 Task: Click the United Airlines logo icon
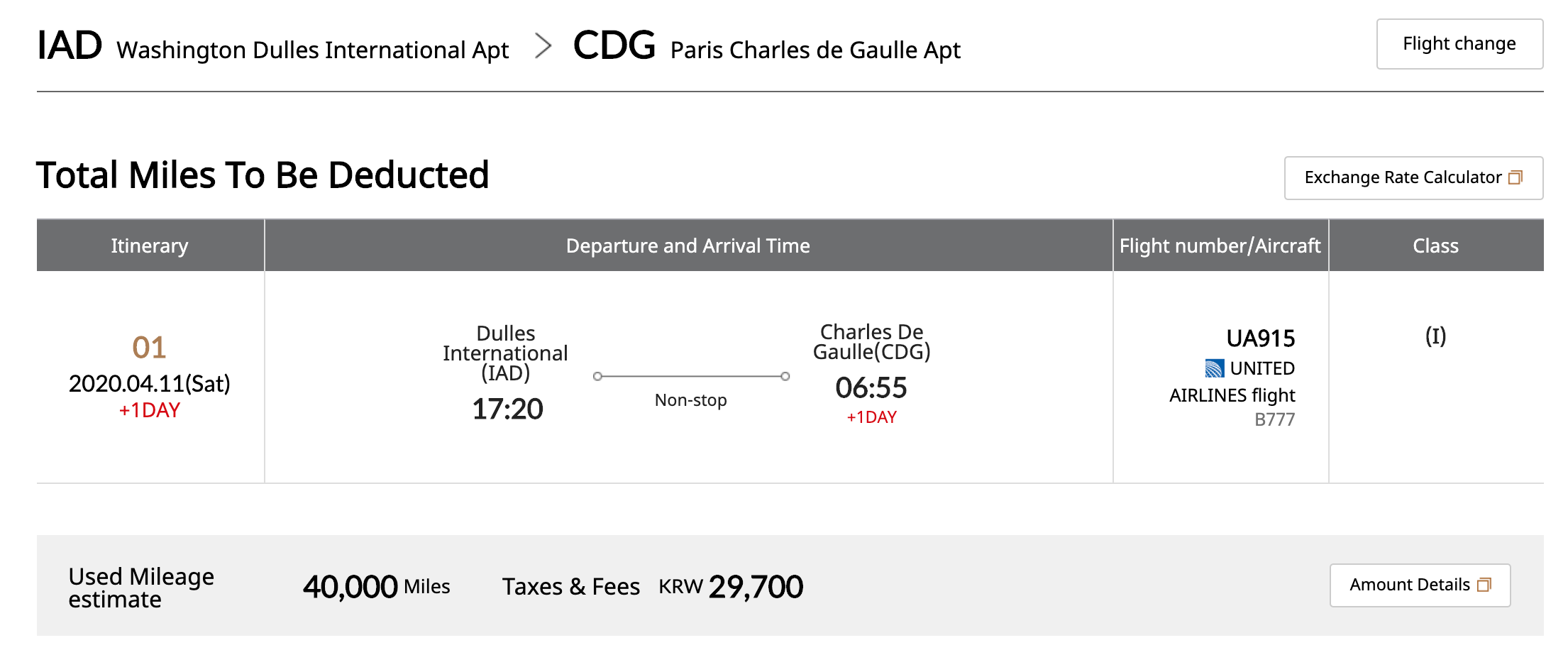pyautogui.click(x=1214, y=368)
